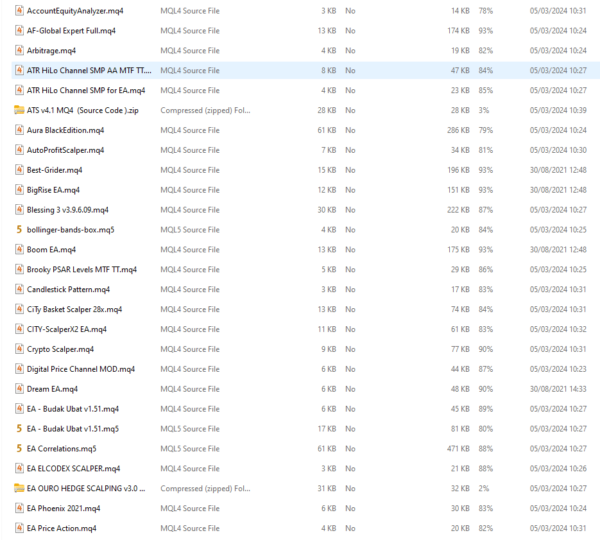
Task: Select the Arbitrage.mq4 file name
Action: (51, 51)
